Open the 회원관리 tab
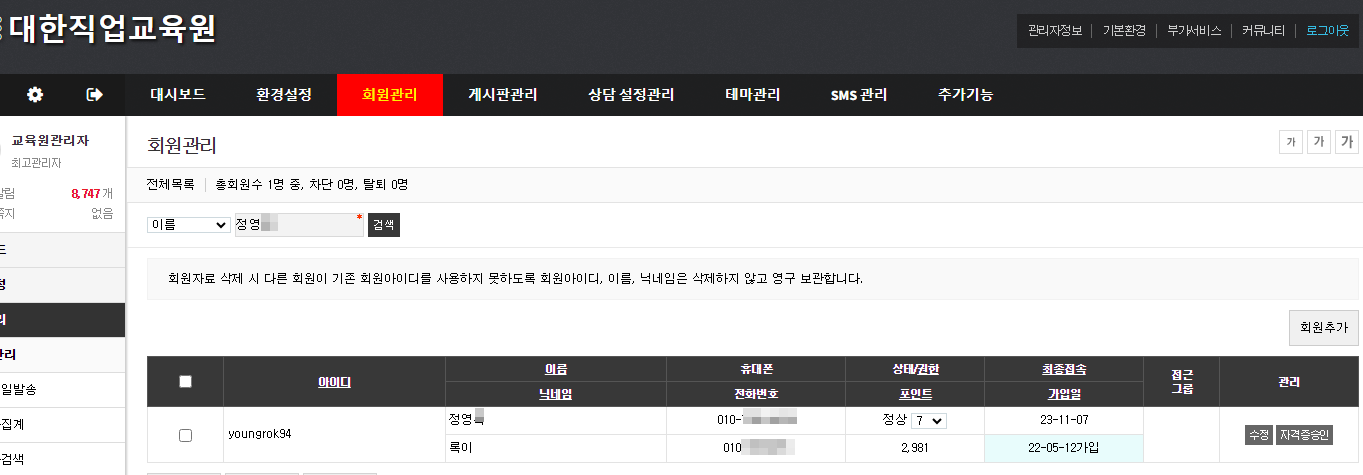 (x=389, y=95)
